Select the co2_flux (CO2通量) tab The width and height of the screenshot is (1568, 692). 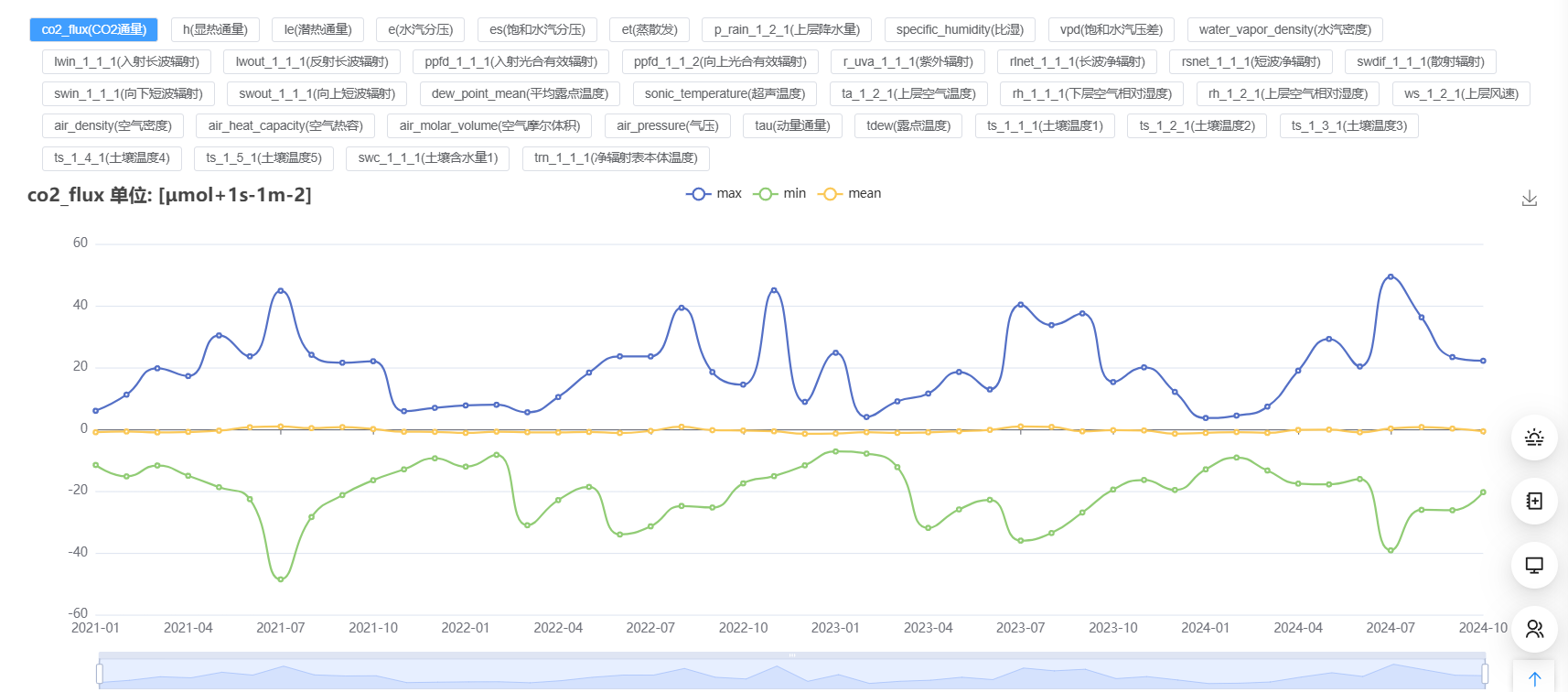[x=94, y=29]
